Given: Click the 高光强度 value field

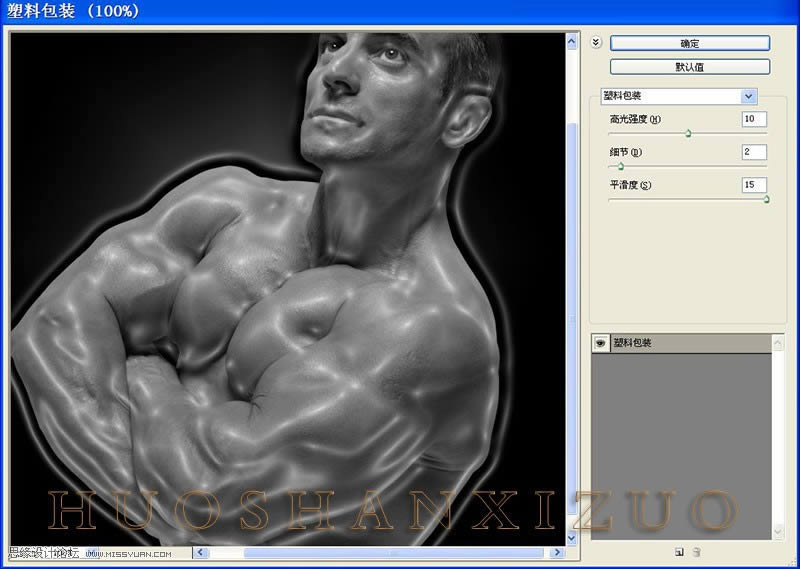Looking at the screenshot, I should click(754, 119).
